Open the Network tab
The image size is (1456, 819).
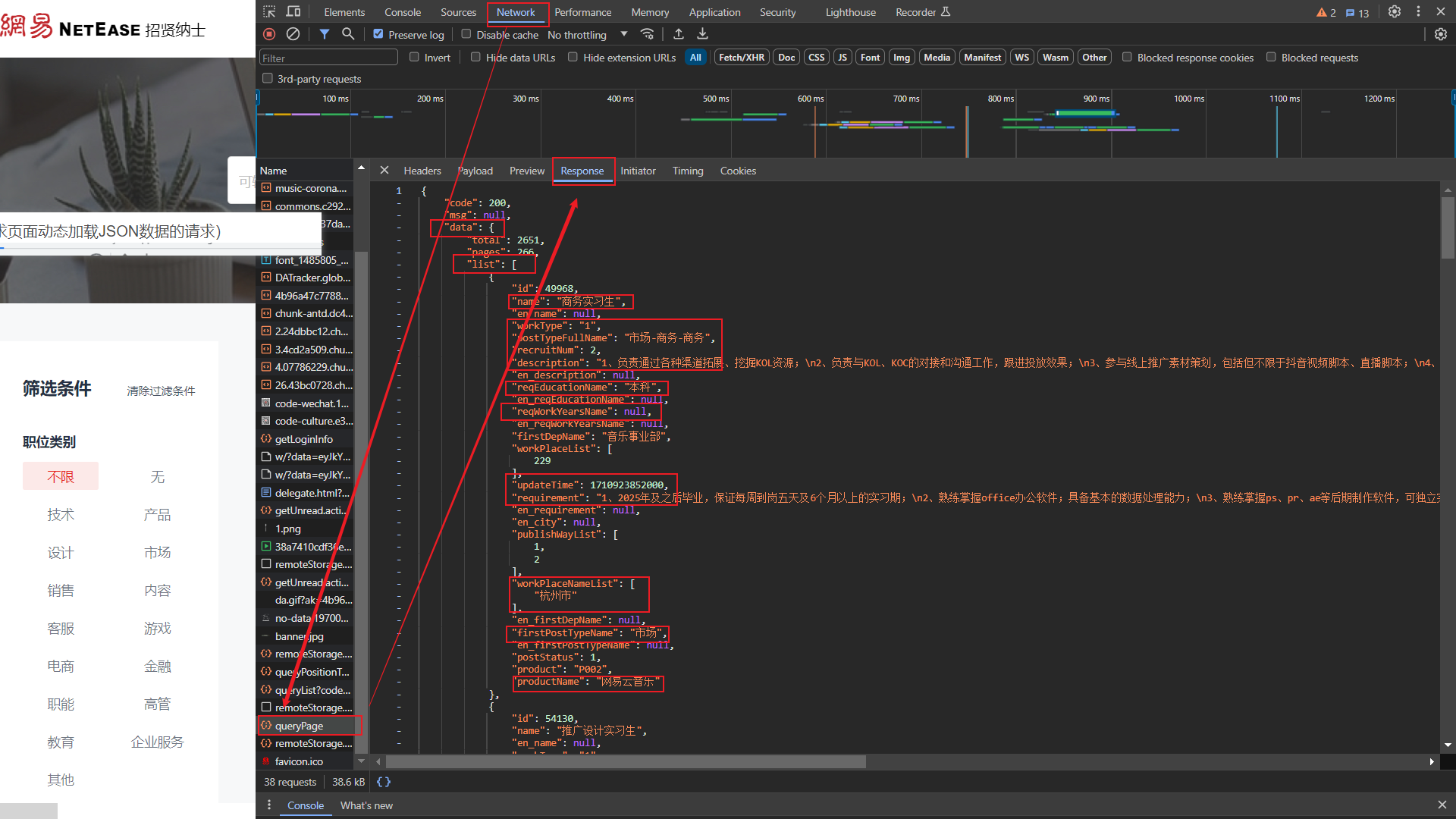pos(516,12)
